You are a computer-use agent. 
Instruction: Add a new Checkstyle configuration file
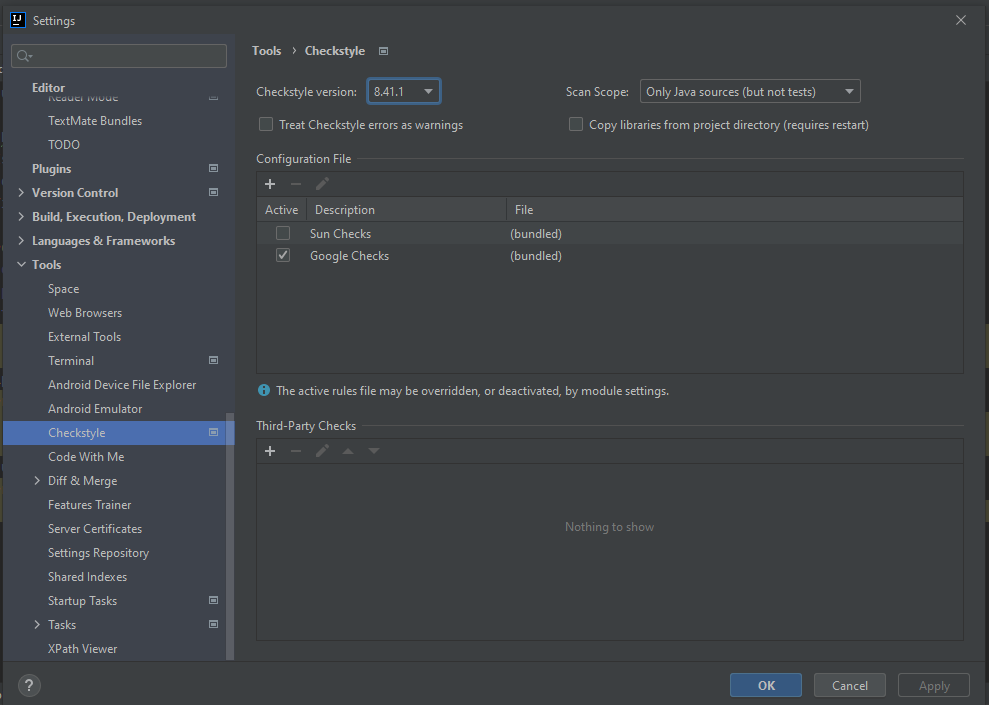pos(270,184)
